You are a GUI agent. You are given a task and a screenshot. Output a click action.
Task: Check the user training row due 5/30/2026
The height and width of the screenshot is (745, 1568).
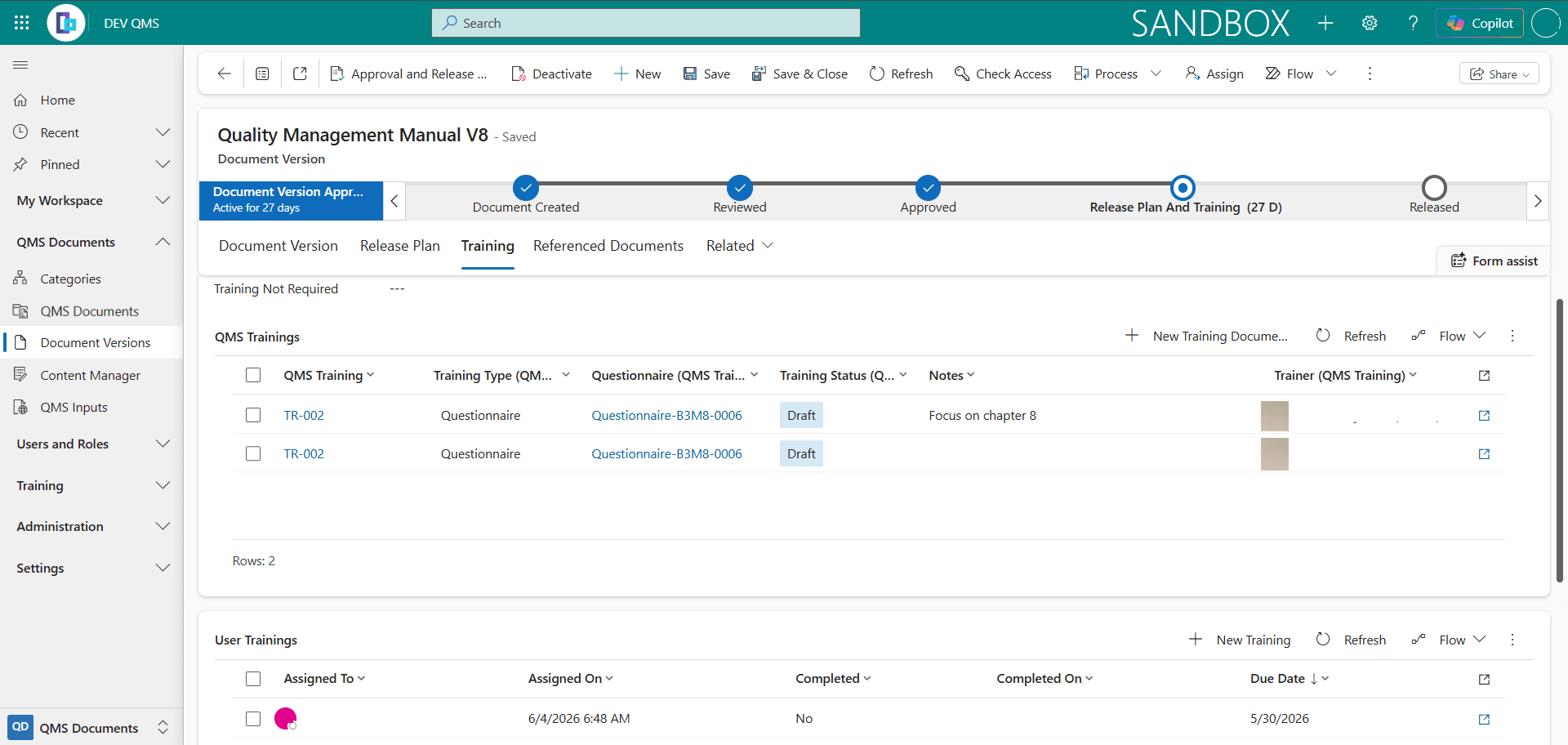pyautogui.click(x=253, y=719)
